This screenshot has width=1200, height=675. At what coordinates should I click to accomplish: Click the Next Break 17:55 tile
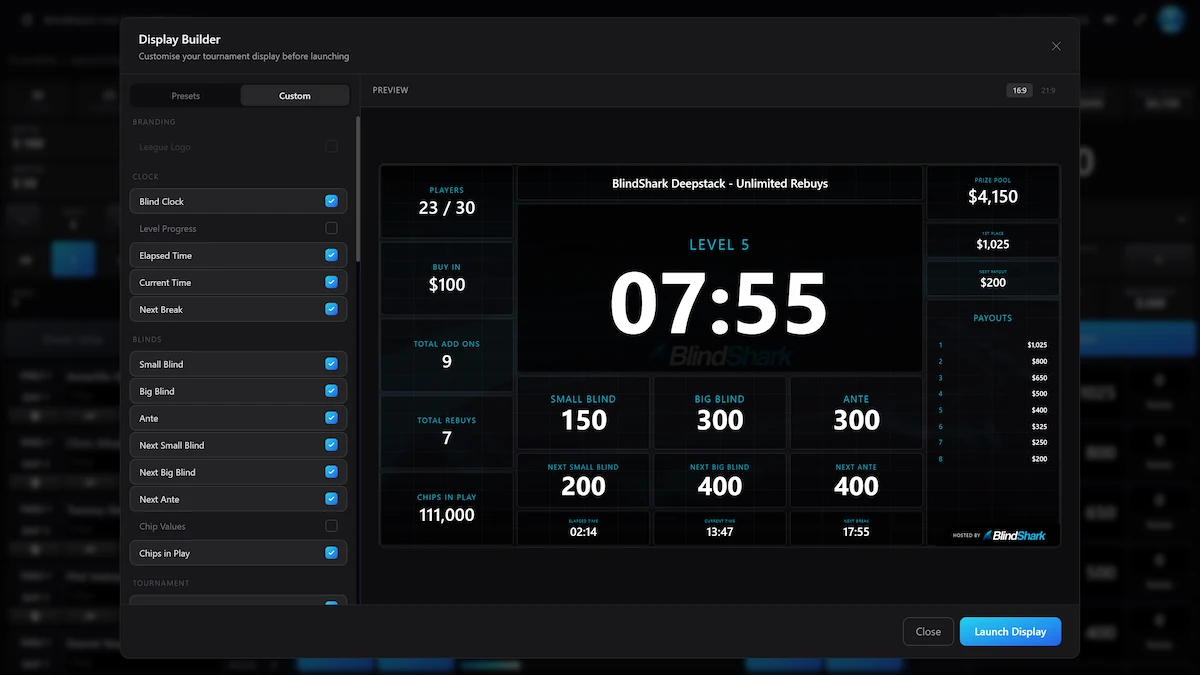856,528
